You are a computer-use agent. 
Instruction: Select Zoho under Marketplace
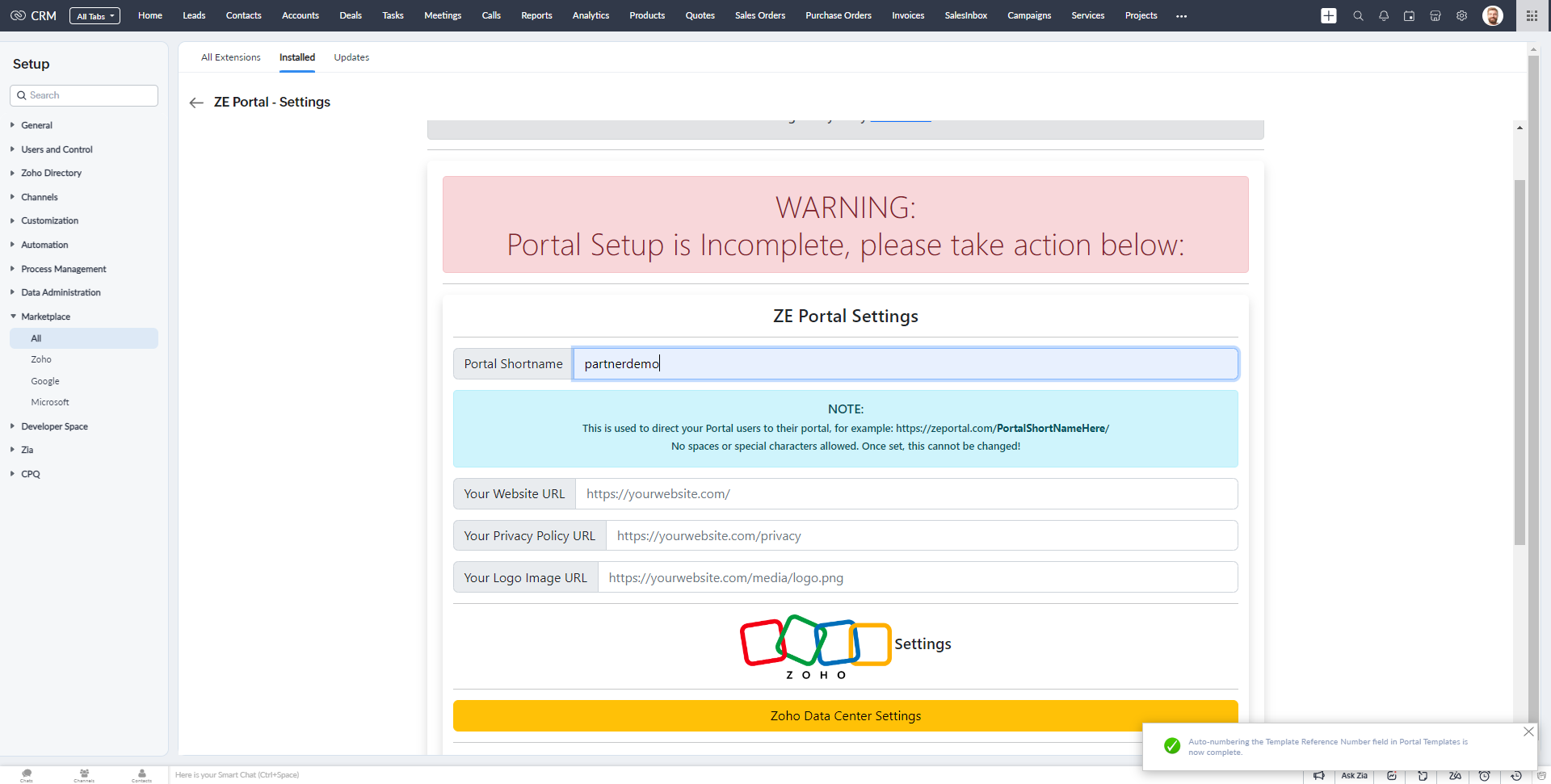tap(41, 359)
